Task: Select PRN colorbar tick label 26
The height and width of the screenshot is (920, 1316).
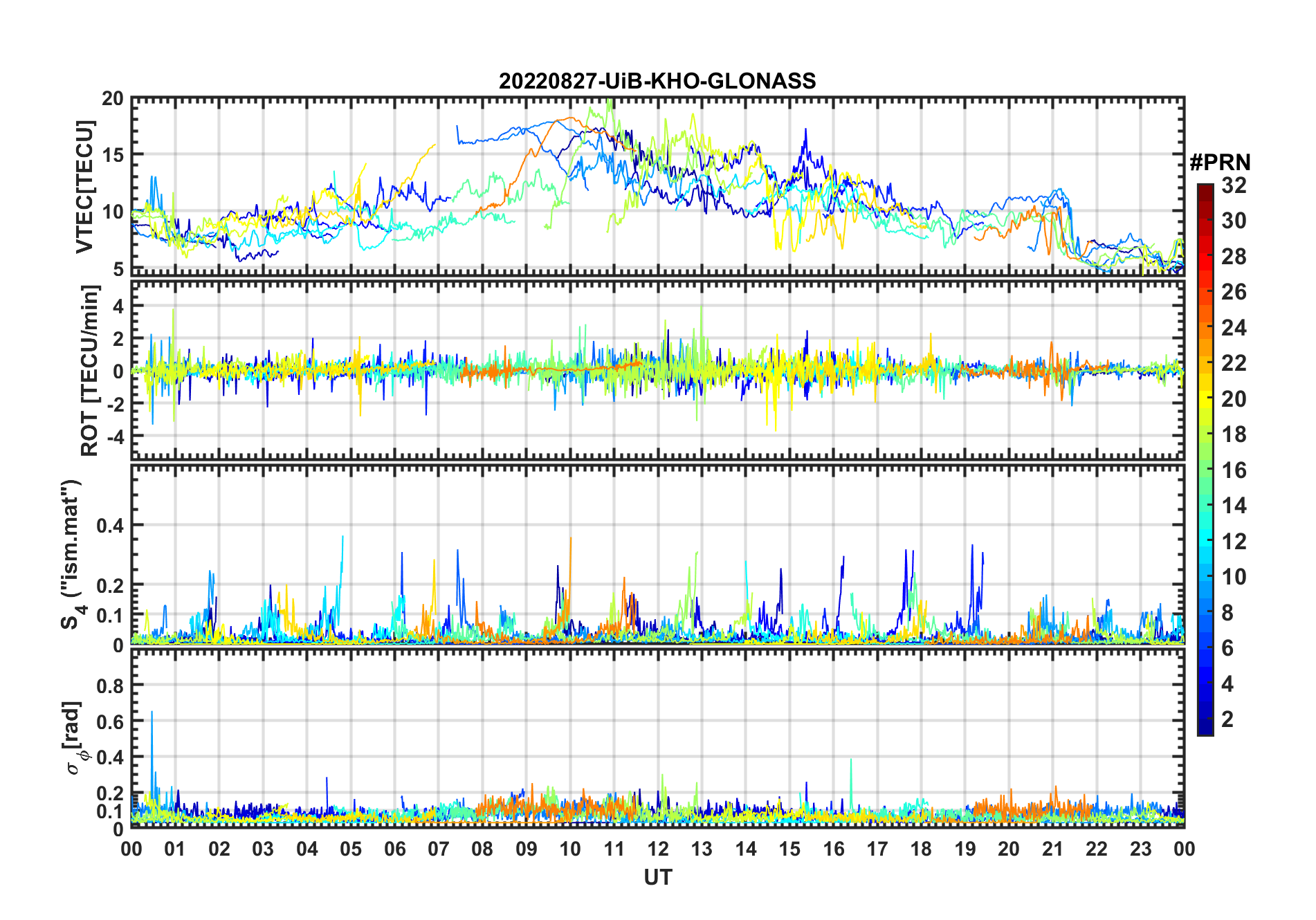Action: [1234, 292]
